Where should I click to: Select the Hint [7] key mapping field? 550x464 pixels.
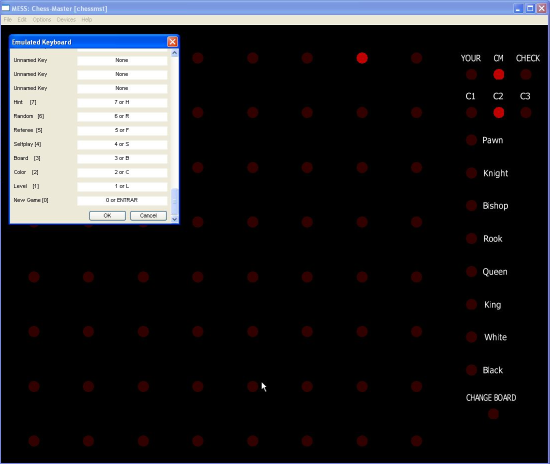122,102
